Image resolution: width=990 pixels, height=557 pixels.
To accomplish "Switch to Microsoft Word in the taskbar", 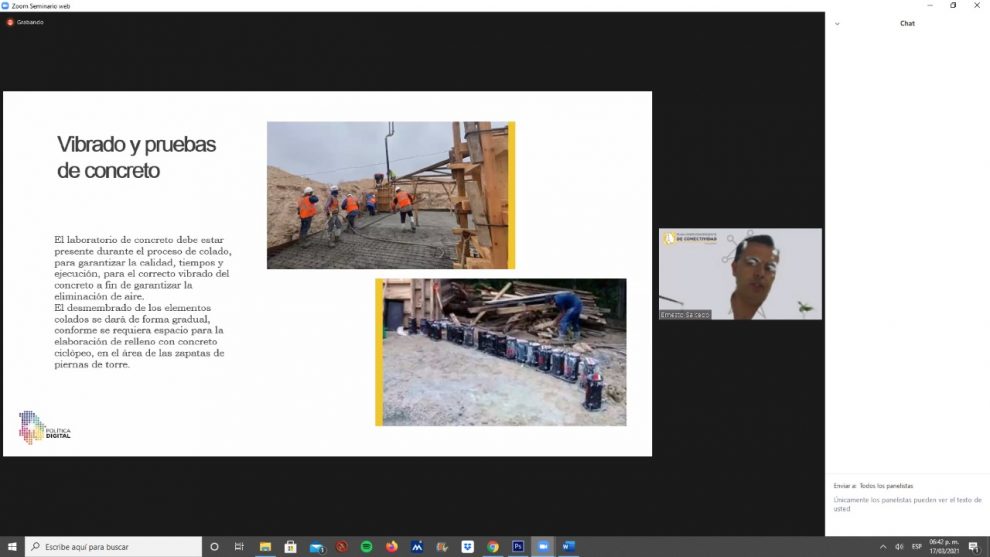I will click(x=568, y=547).
